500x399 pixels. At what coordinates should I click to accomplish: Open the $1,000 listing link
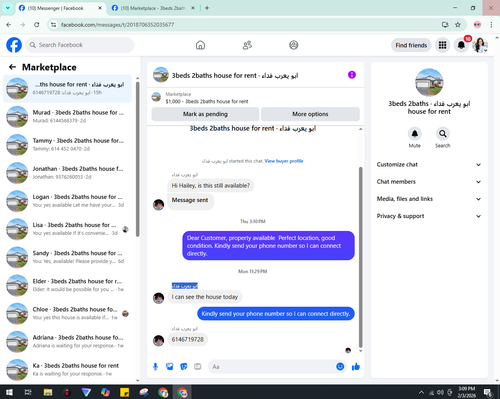click(x=207, y=101)
